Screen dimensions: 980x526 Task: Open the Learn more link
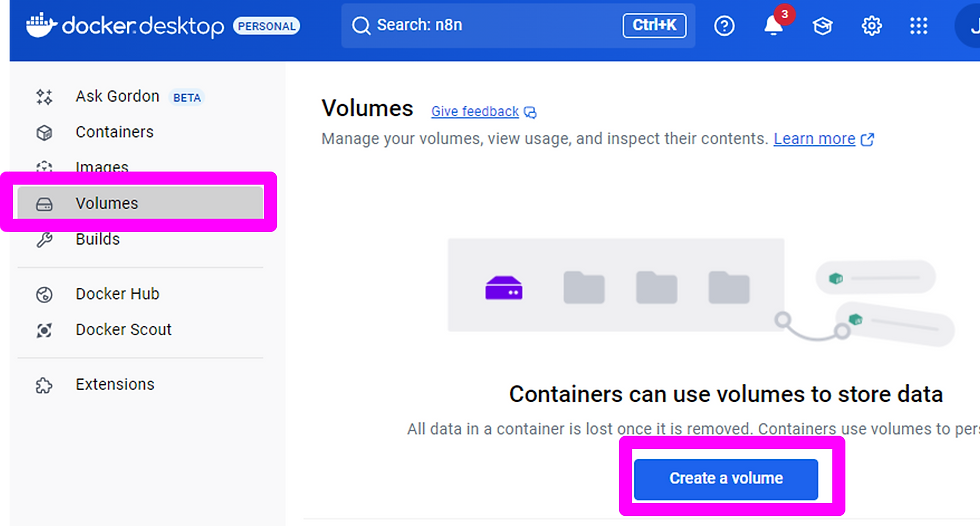click(814, 139)
